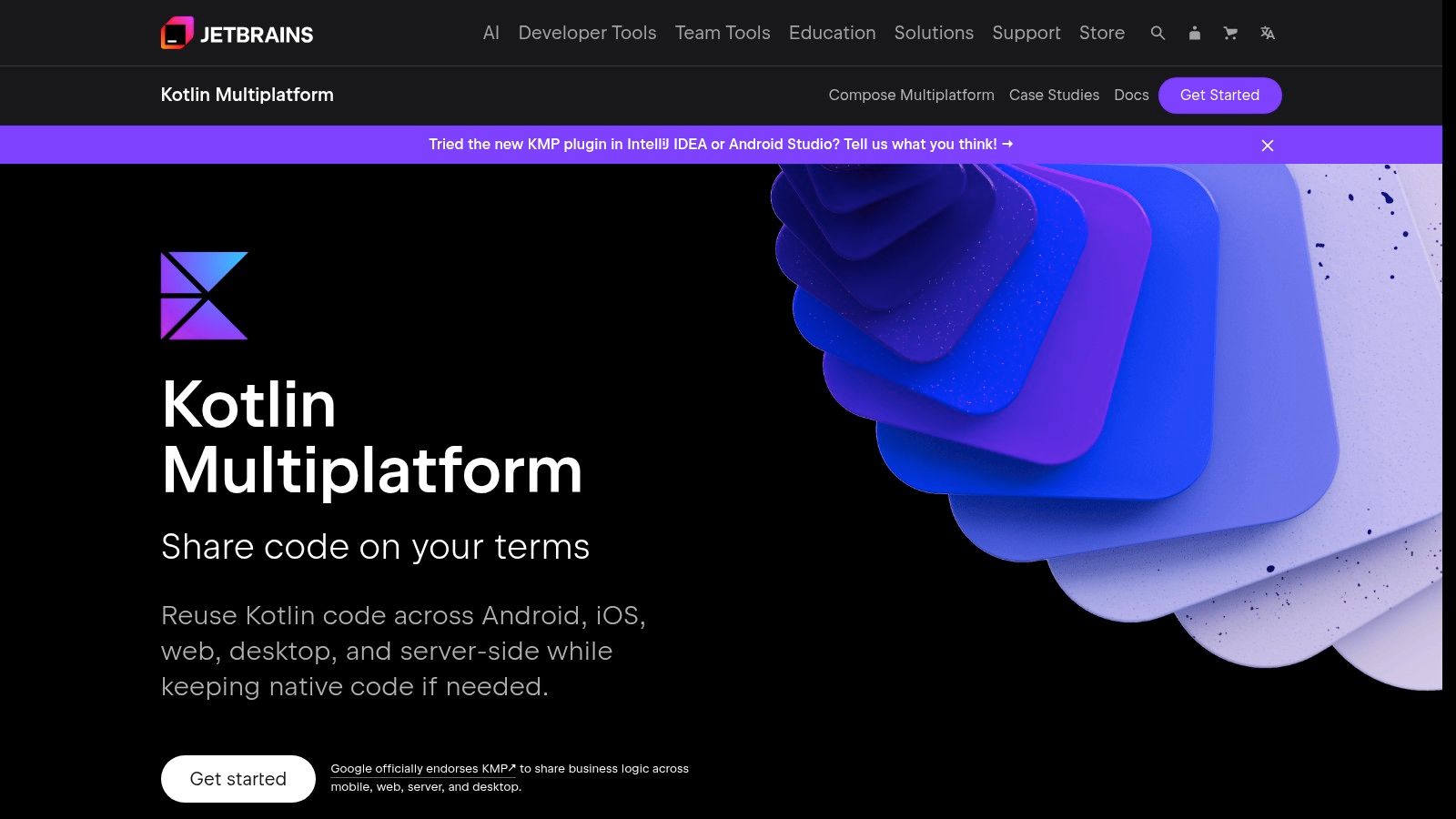Click the purple Get Started button
This screenshot has width=1456, height=819.
(x=1219, y=96)
